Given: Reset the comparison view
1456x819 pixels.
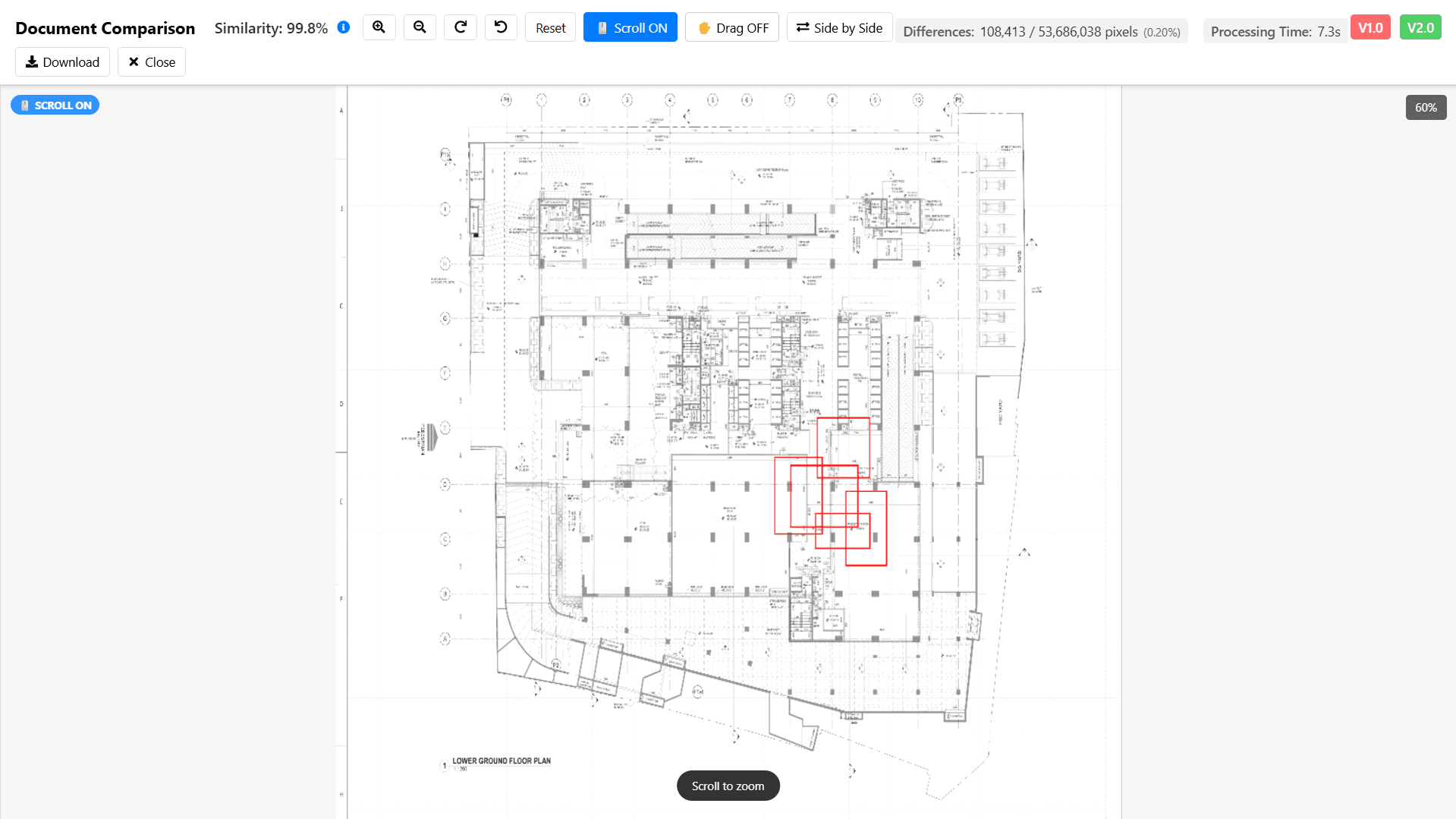Looking at the screenshot, I should pyautogui.click(x=550, y=28).
